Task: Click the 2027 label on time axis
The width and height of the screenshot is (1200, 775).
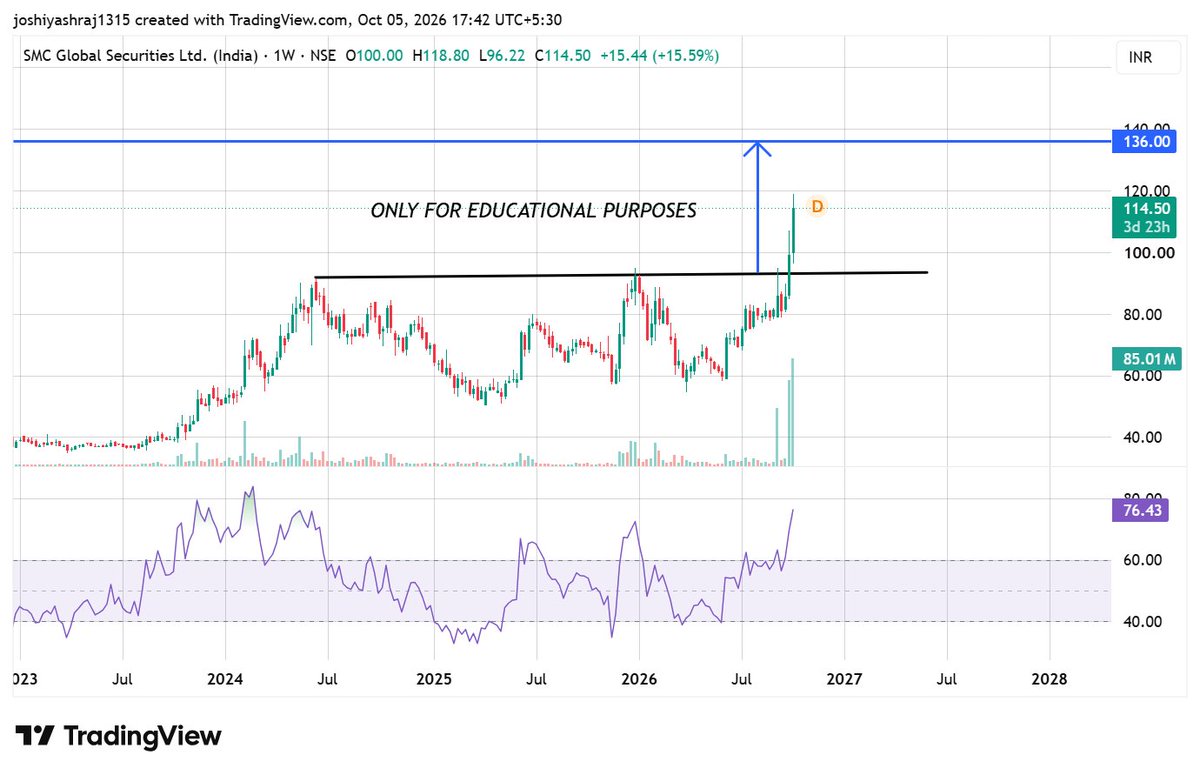Action: 843,680
